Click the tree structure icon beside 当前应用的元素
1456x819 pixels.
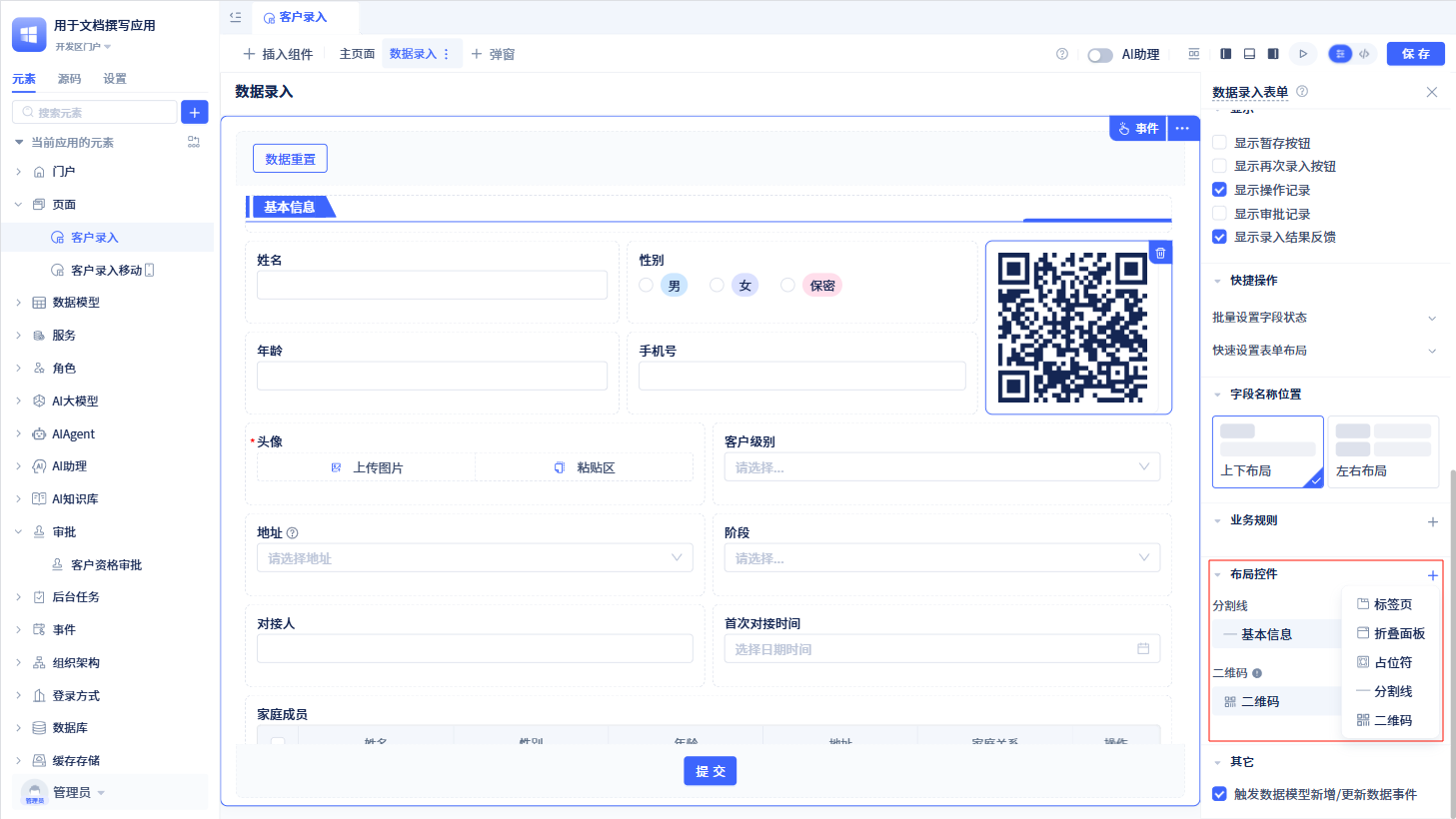pyautogui.click(x=194, y=142)
